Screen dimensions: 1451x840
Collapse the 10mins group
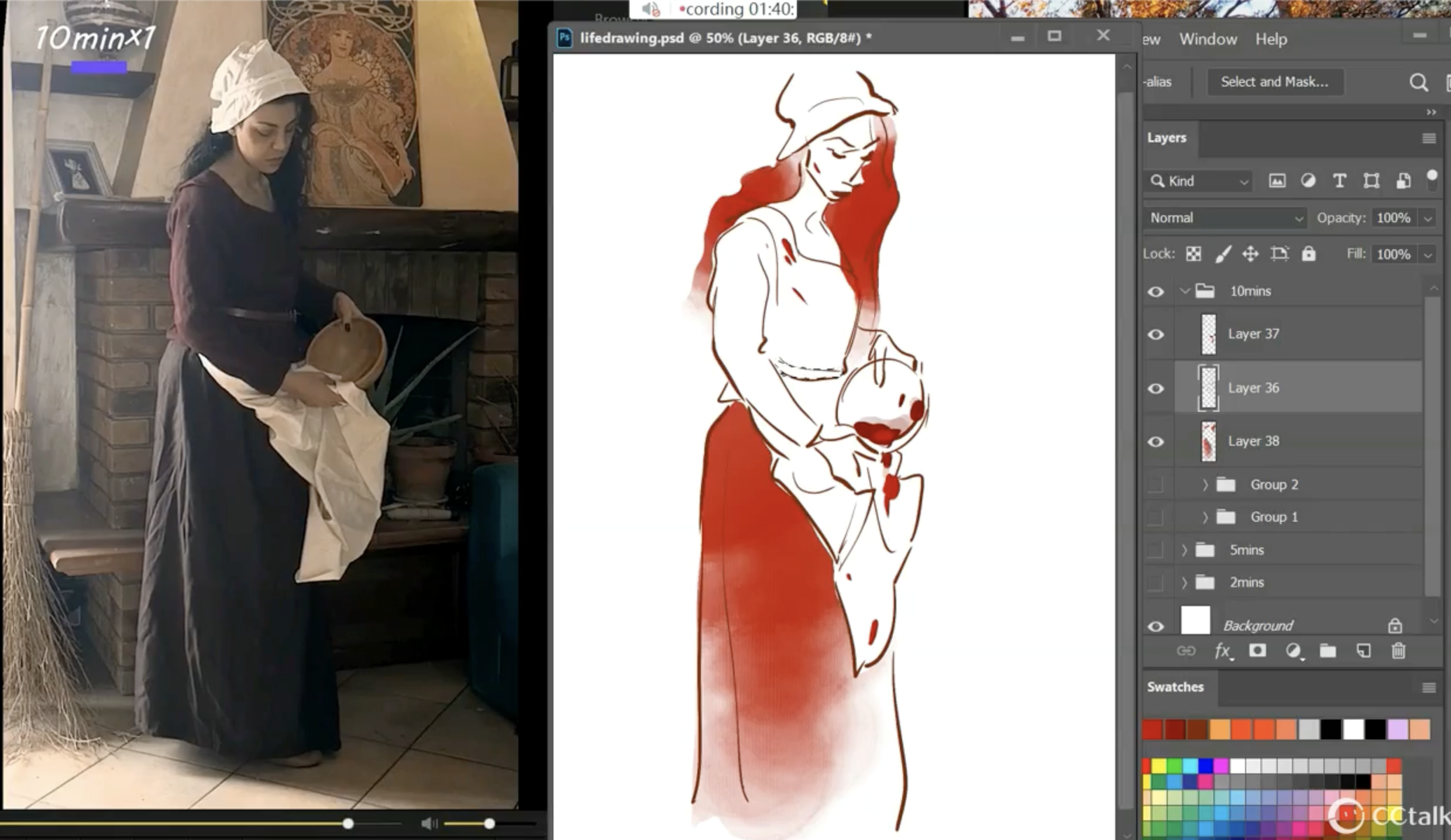1185,291
